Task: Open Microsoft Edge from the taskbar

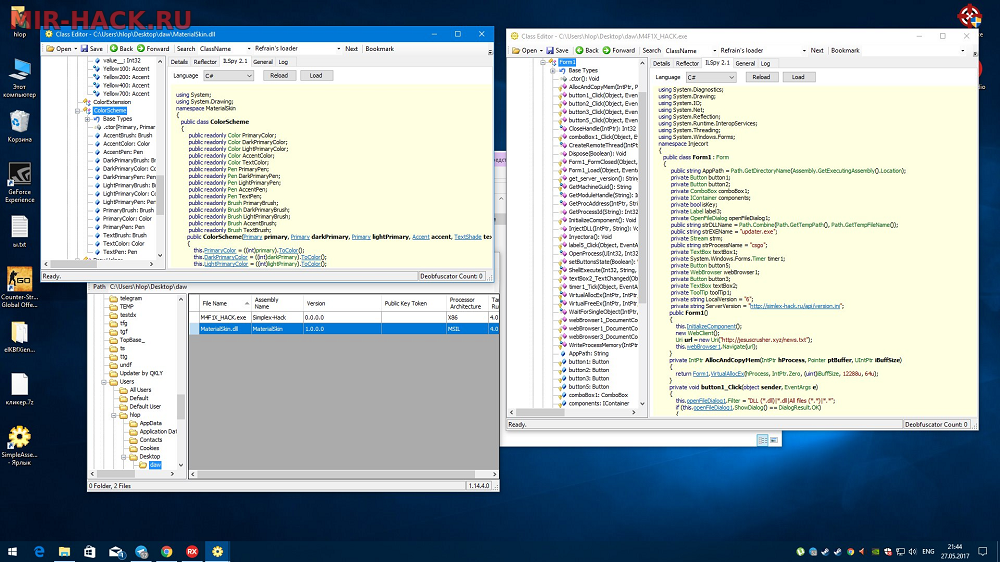Action: (x=40, y=551)
